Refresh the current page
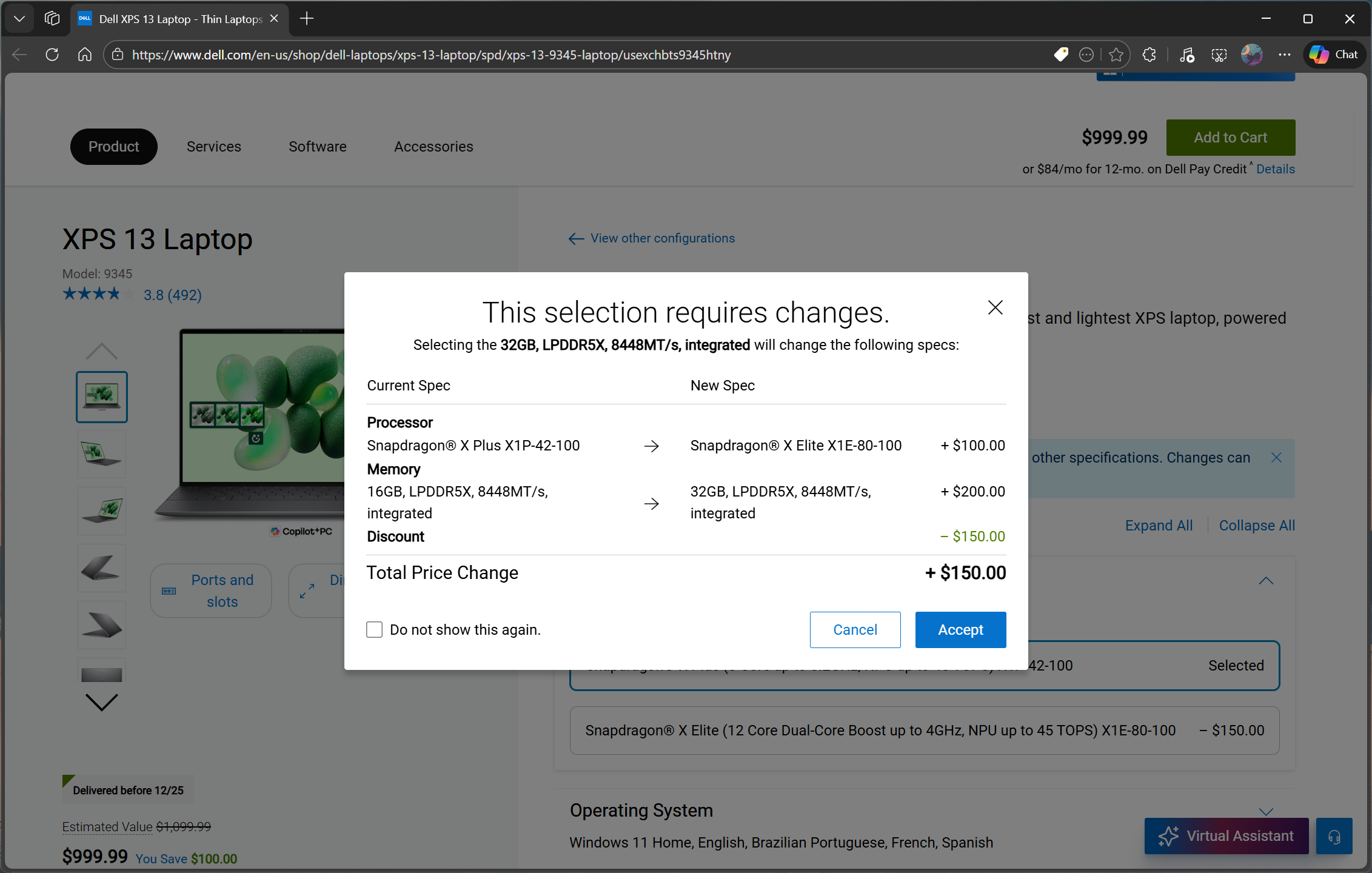Screen dimensions: 1372x873 click(52, 55)
